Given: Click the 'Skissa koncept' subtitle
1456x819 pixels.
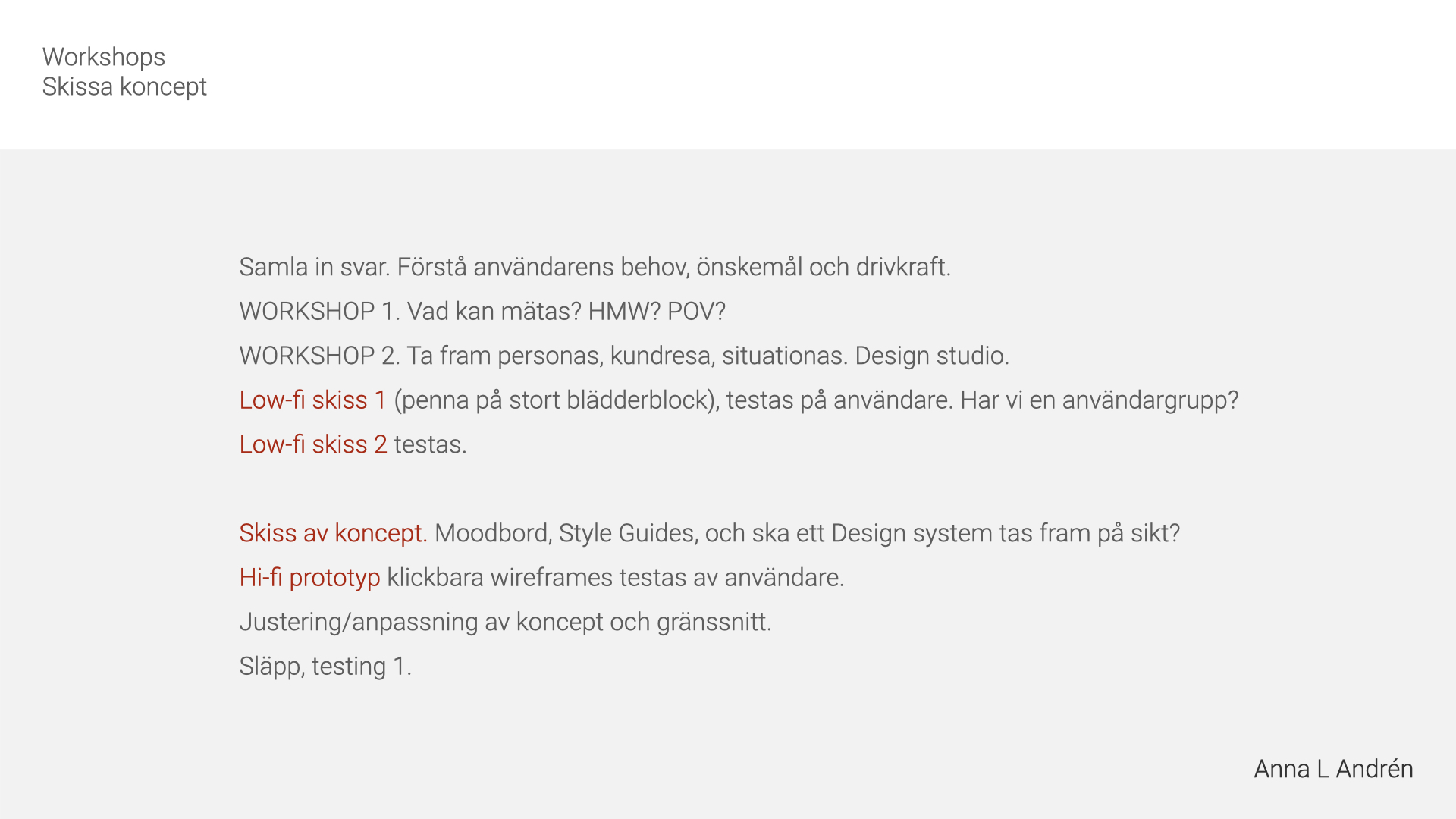Looking at the screenshot, I should [x=124, y=86].
